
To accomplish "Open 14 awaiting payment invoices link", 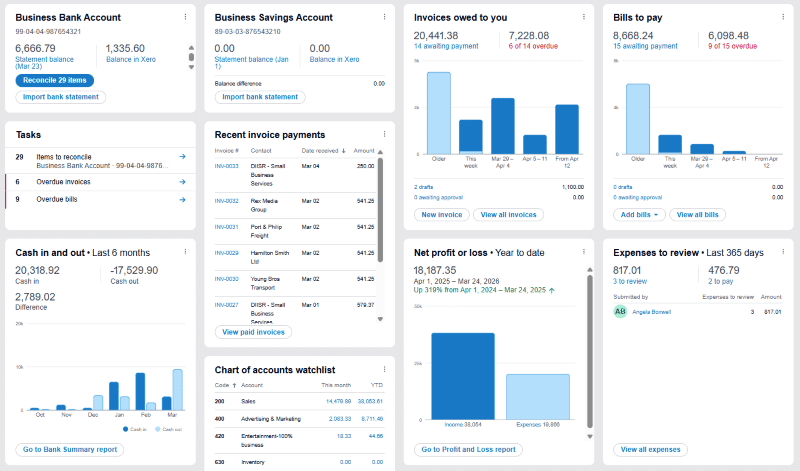I will [446, 46].
